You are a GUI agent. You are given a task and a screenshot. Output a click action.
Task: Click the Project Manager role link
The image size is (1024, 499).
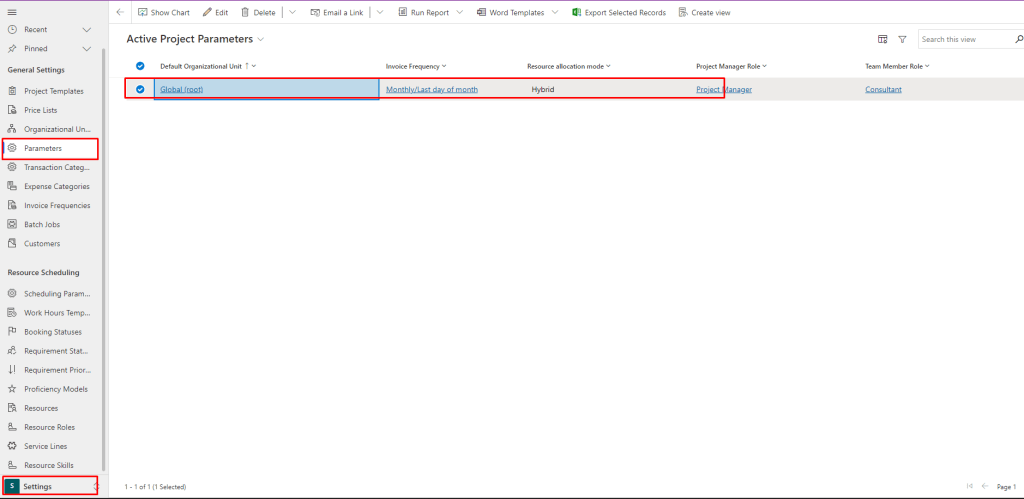tap(724, 89)
